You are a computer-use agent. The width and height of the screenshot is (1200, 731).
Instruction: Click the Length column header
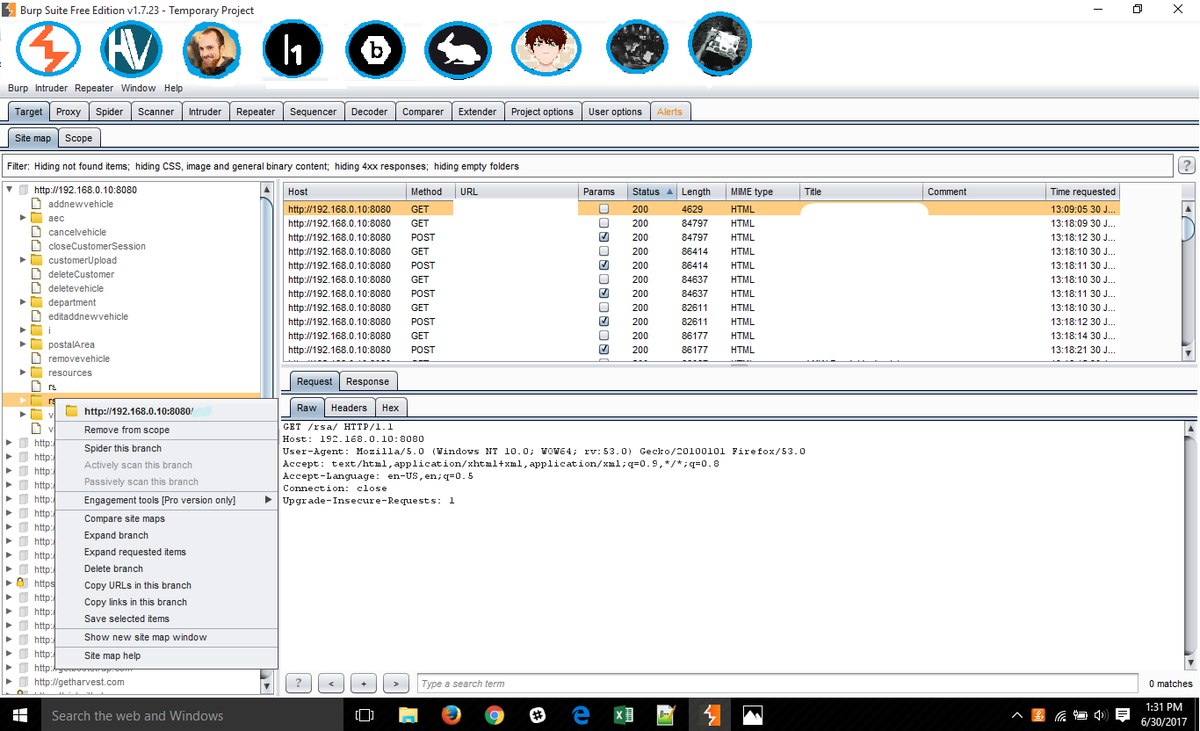[x=701, y=191]
